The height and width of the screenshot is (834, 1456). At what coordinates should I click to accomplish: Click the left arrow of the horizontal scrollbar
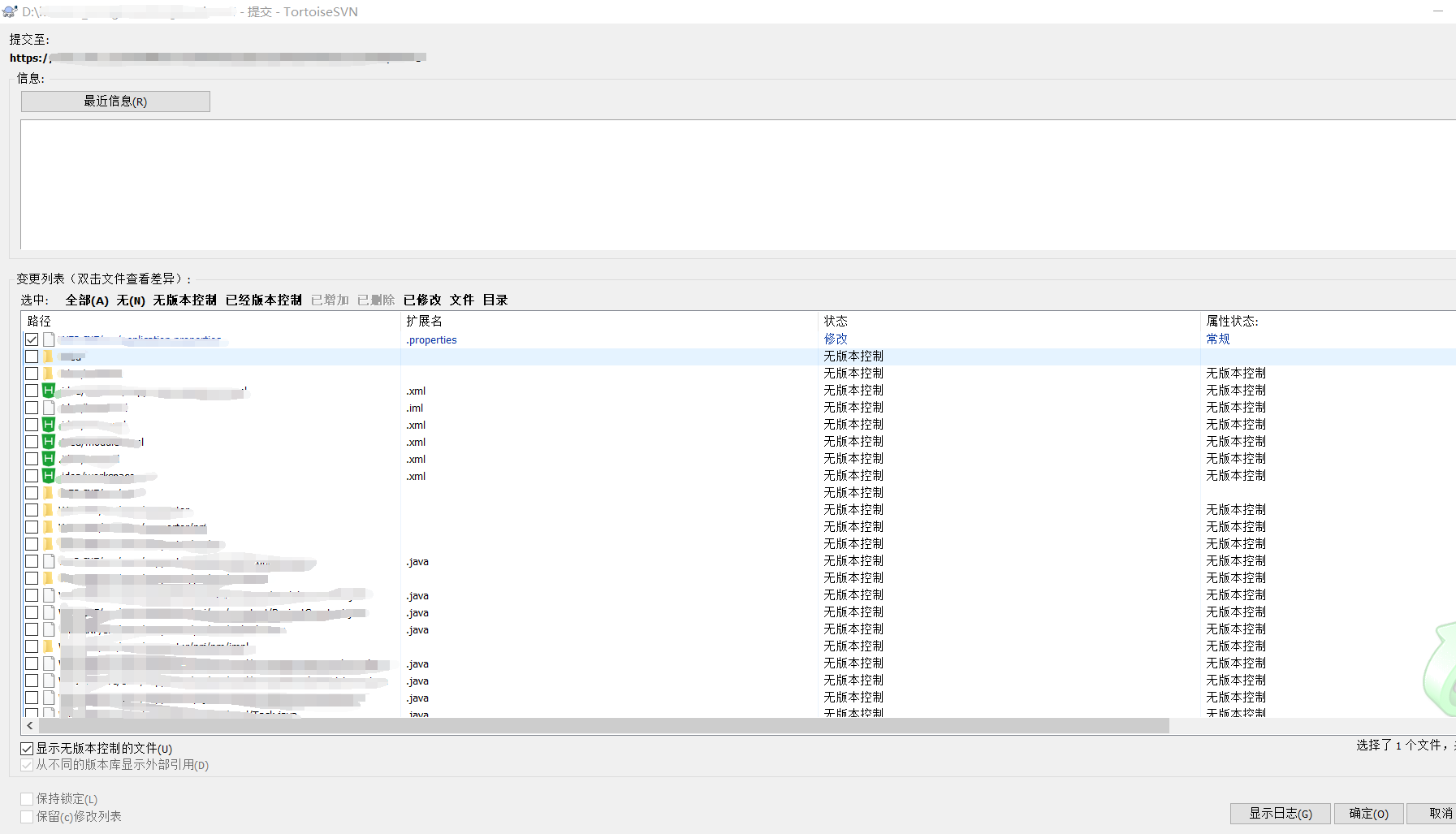point(30,726)
